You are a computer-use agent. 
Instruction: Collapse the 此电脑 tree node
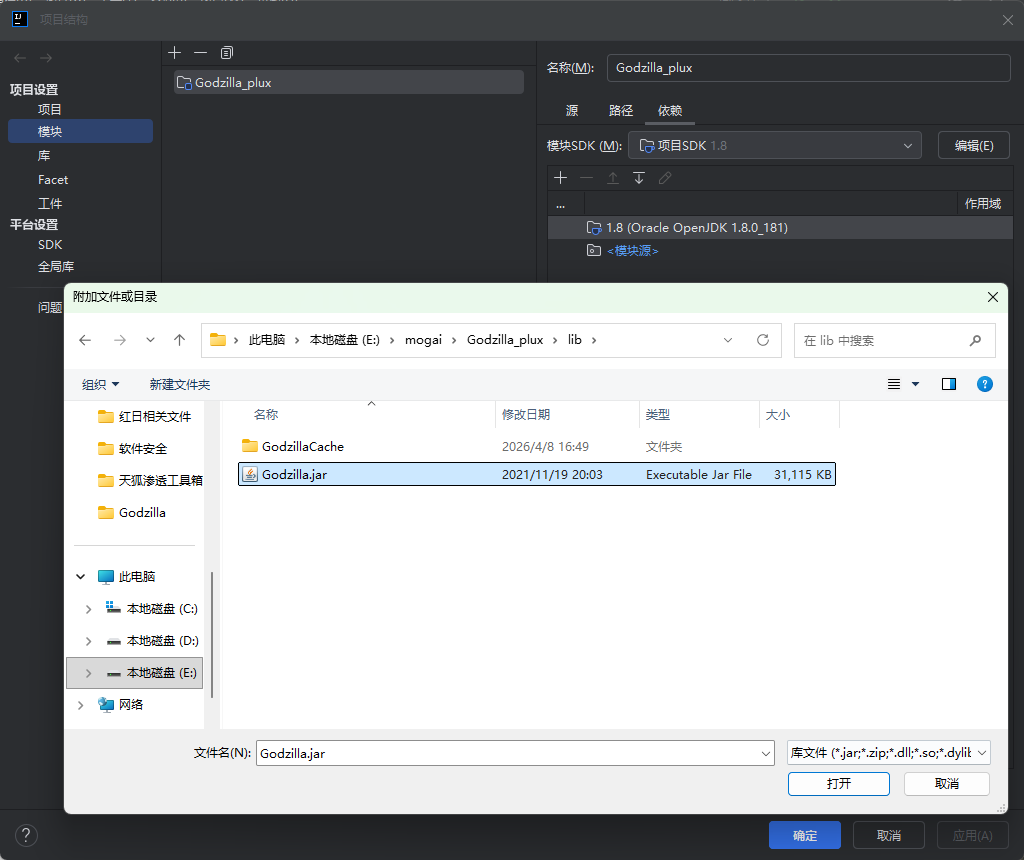click(x=80, y=577)
